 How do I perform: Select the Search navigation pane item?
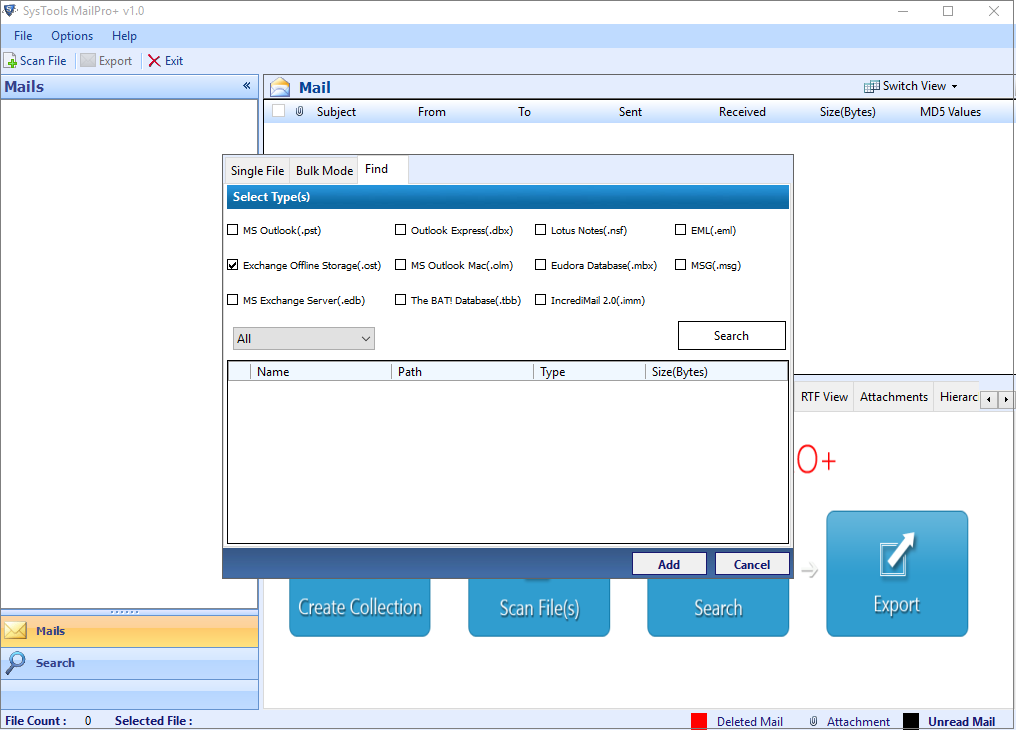130,663
